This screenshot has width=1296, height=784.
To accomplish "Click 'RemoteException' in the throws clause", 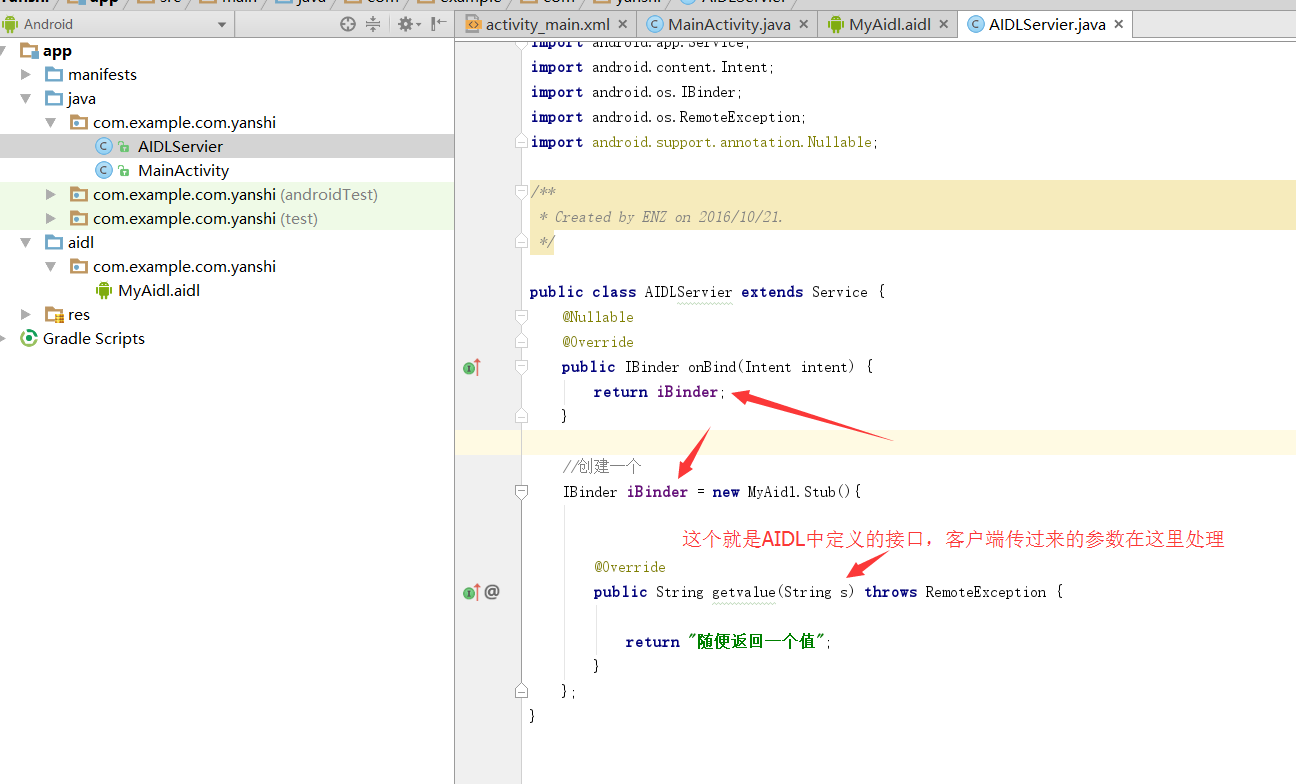I will 986,592.
